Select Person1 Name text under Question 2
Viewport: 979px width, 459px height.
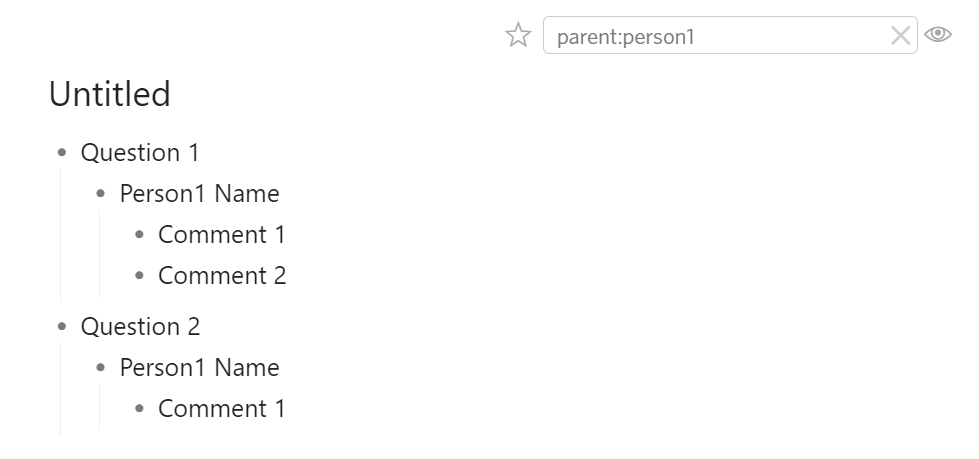pos(199,367)
